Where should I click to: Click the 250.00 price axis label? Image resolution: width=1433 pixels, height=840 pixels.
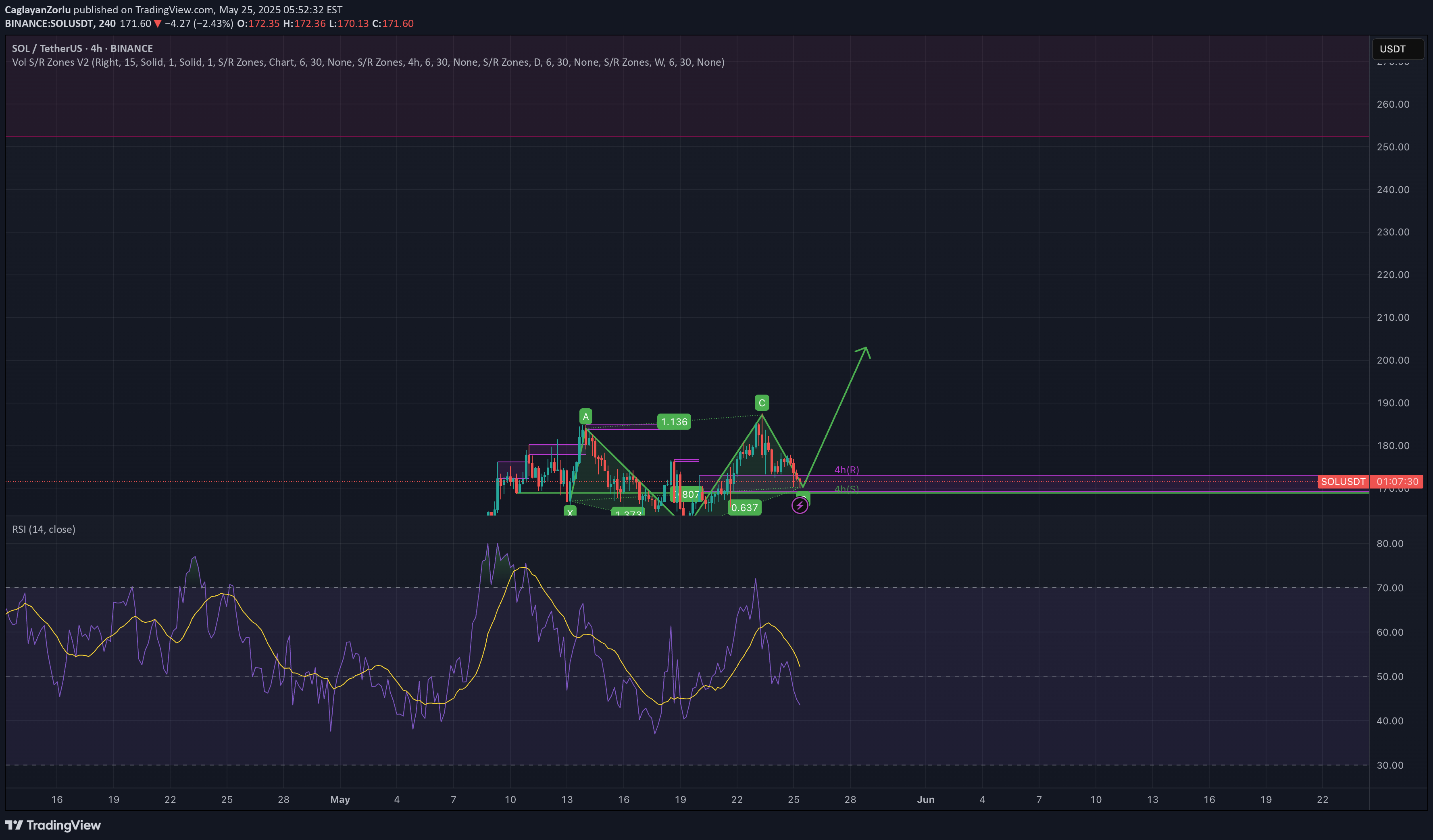tap(1393, 147)
